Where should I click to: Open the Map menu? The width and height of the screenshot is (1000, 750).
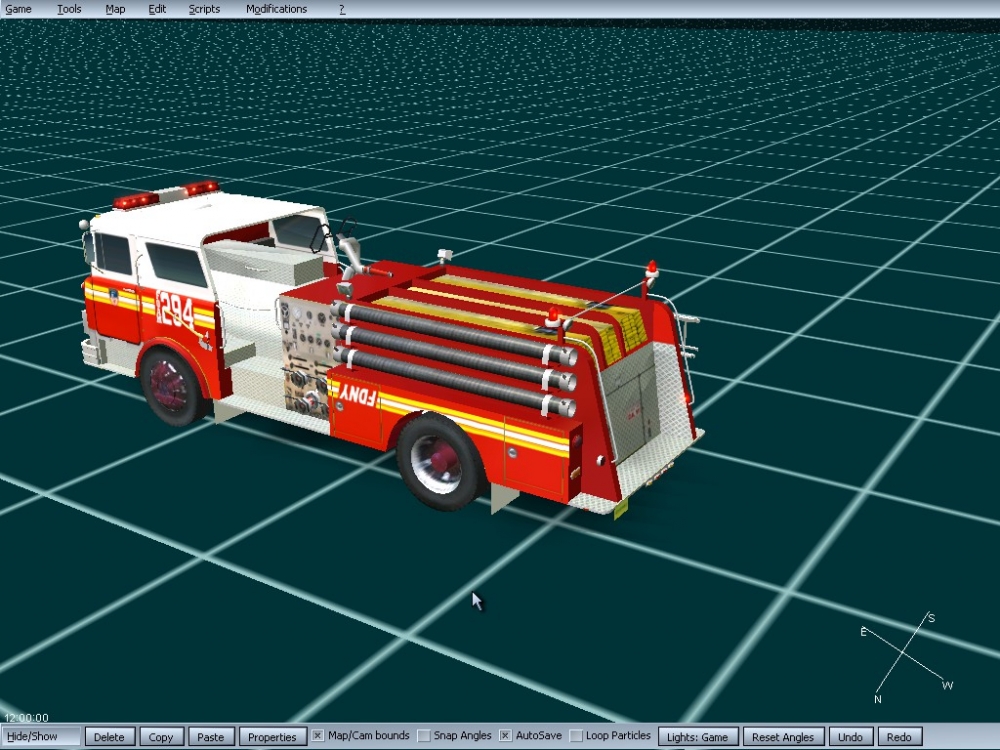(115, 9)
